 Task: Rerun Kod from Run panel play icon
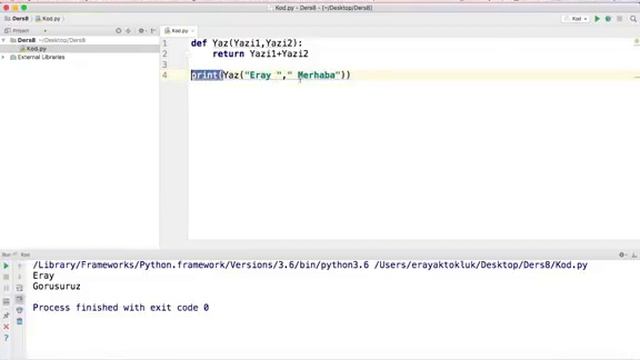(x=6, y=266)
